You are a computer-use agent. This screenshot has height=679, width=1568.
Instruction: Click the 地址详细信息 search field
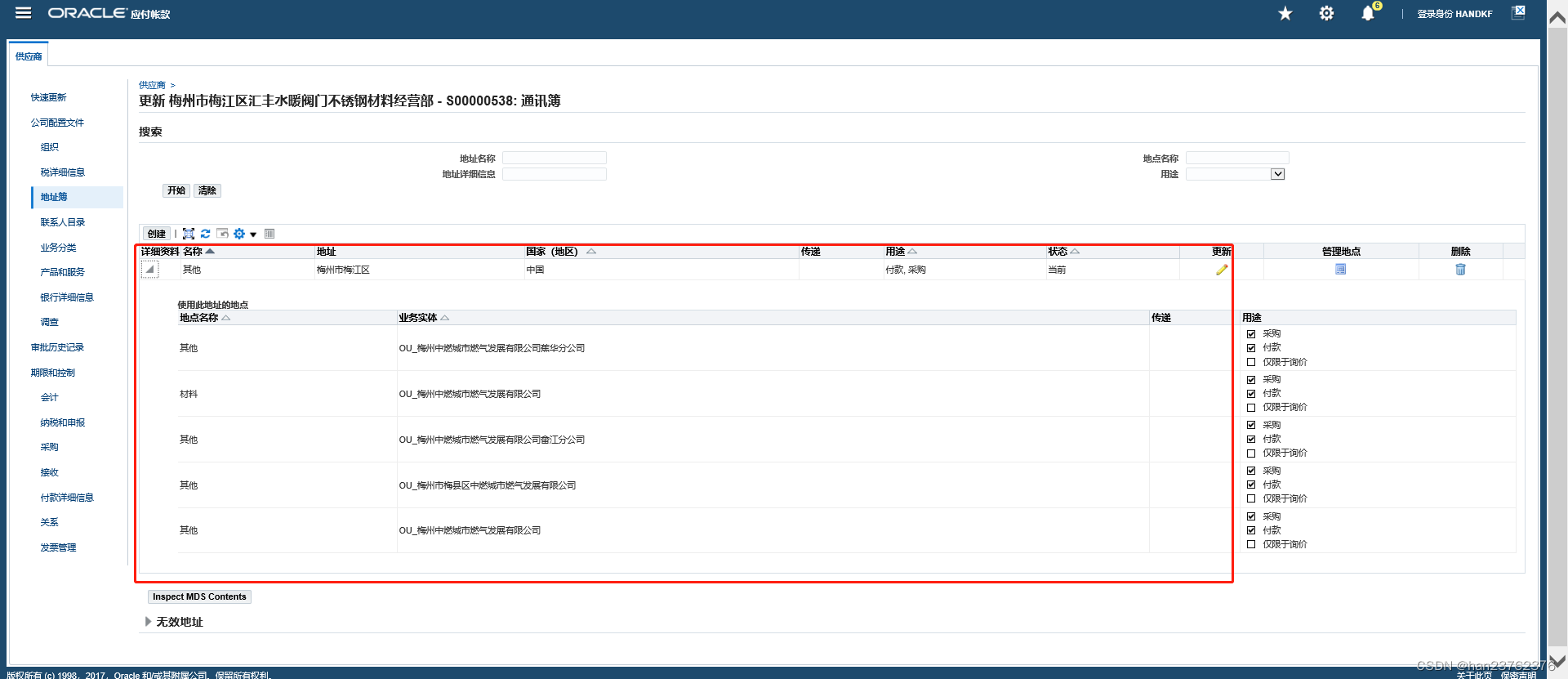tap(554, 174)
